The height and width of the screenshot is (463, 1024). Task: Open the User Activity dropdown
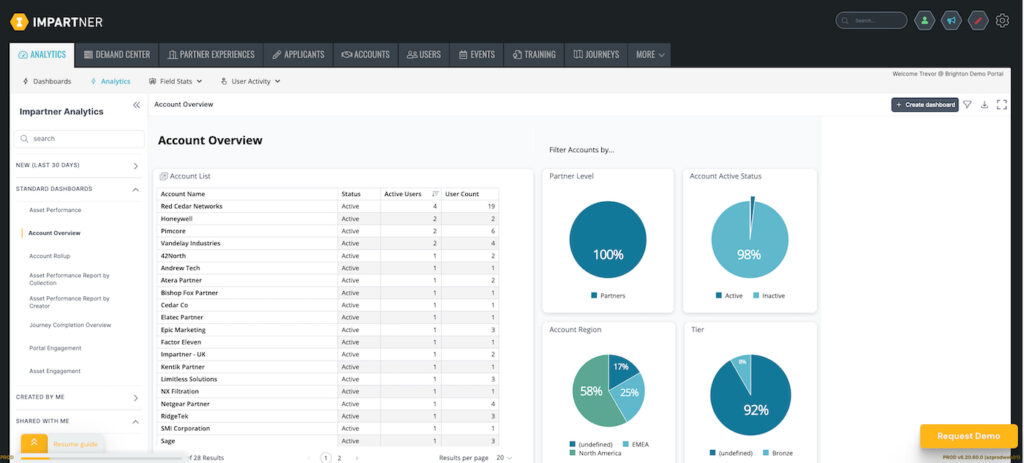[251, 82]
